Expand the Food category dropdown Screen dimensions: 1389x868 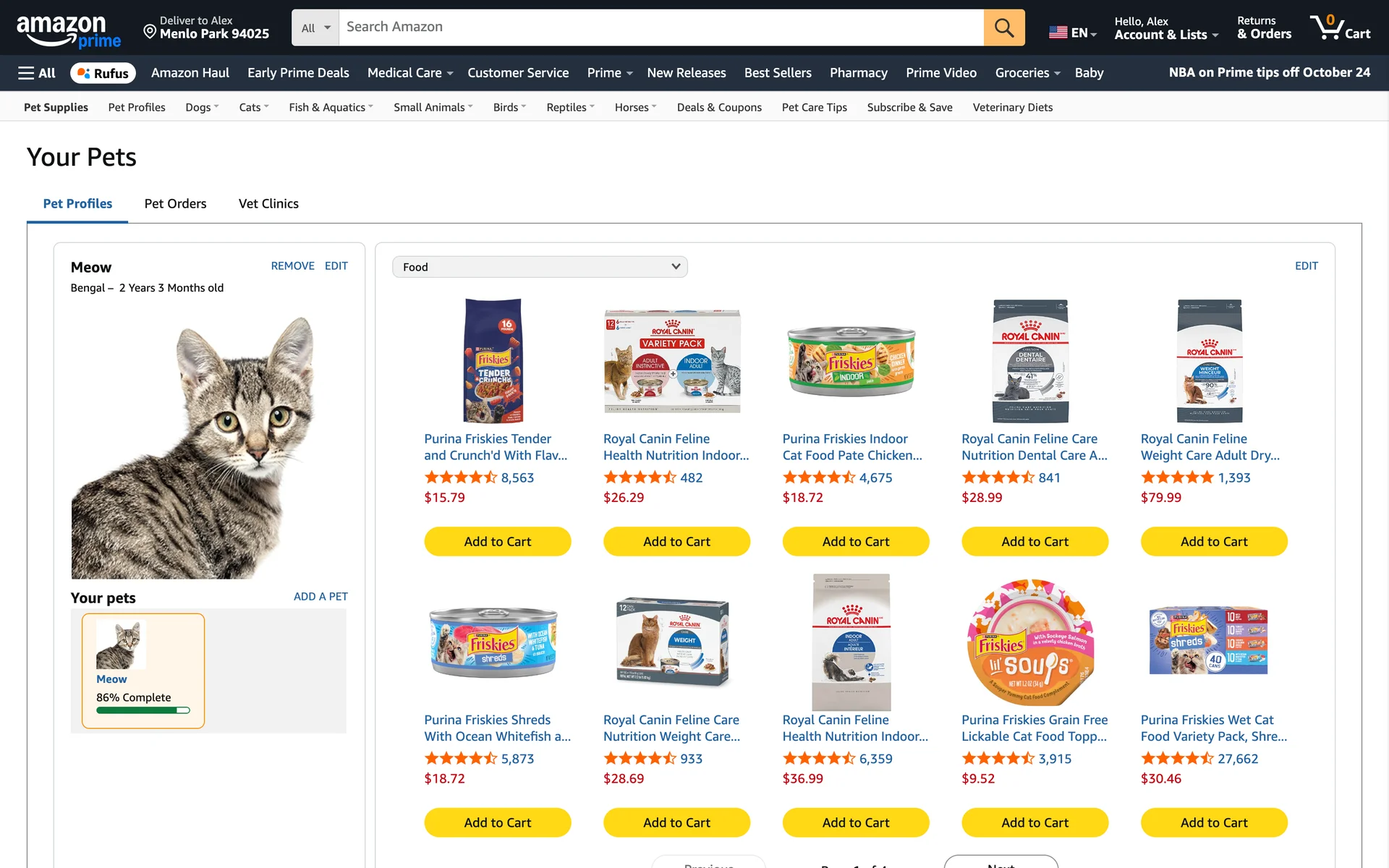pos(539,267)
